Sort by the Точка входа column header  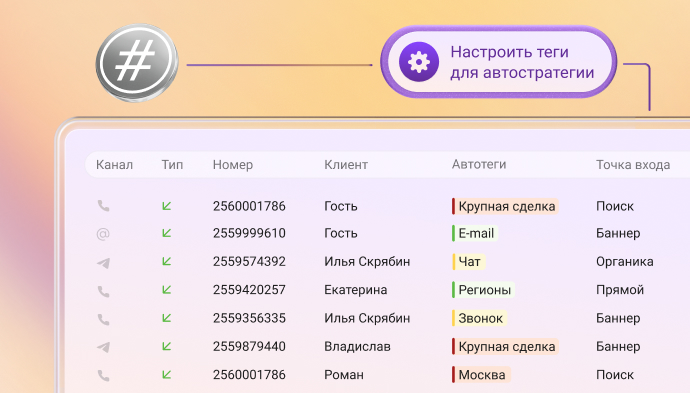click(x=633, y=165)
